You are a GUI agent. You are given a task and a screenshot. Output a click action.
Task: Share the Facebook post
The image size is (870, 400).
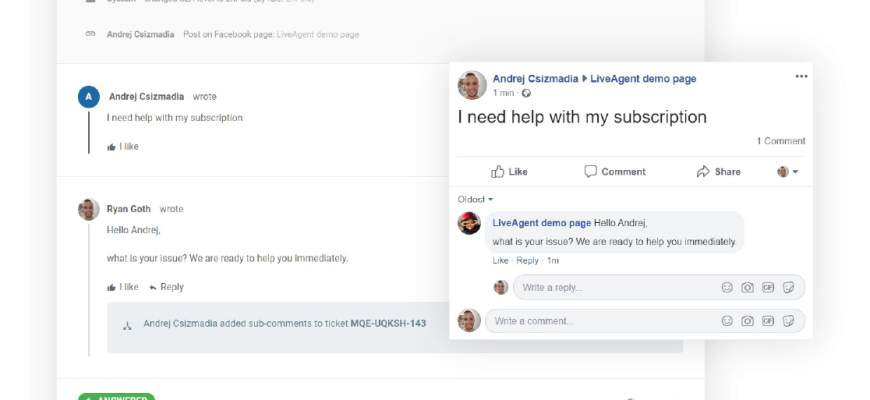[718, 172]
